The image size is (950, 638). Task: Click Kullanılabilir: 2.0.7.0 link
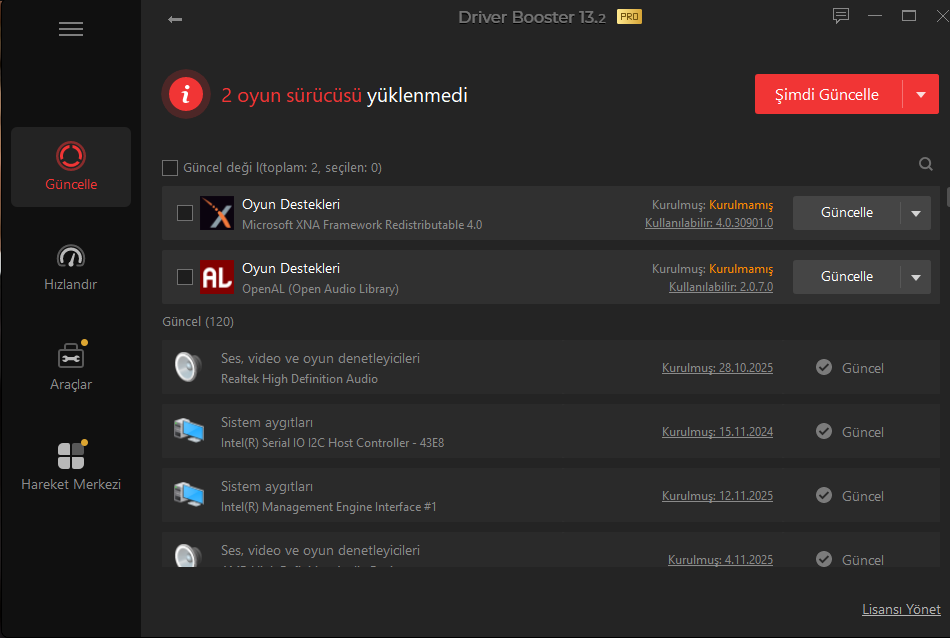point(721,287)
